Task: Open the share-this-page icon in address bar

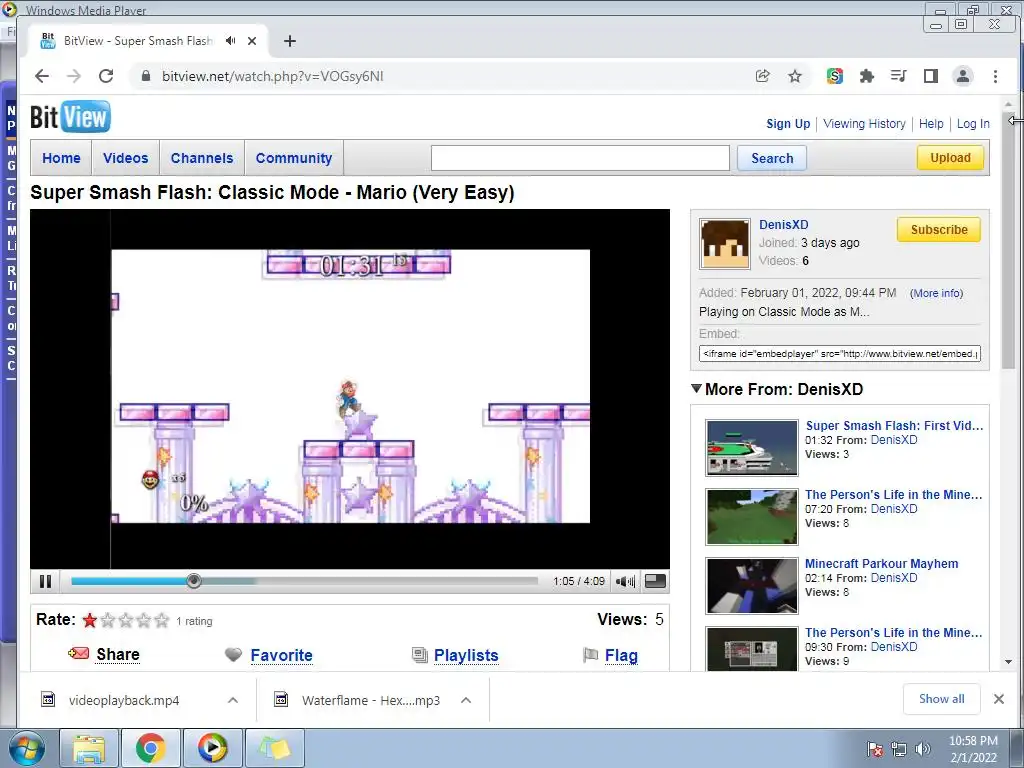Action: pyautogui.click(x=762, y=76)
